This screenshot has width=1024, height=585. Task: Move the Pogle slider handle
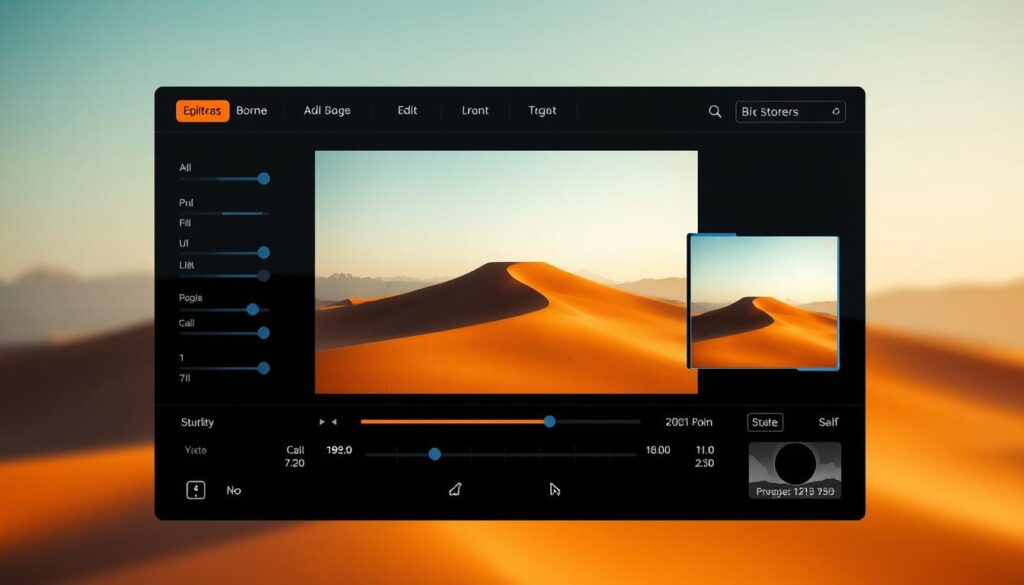coord(253,309)
